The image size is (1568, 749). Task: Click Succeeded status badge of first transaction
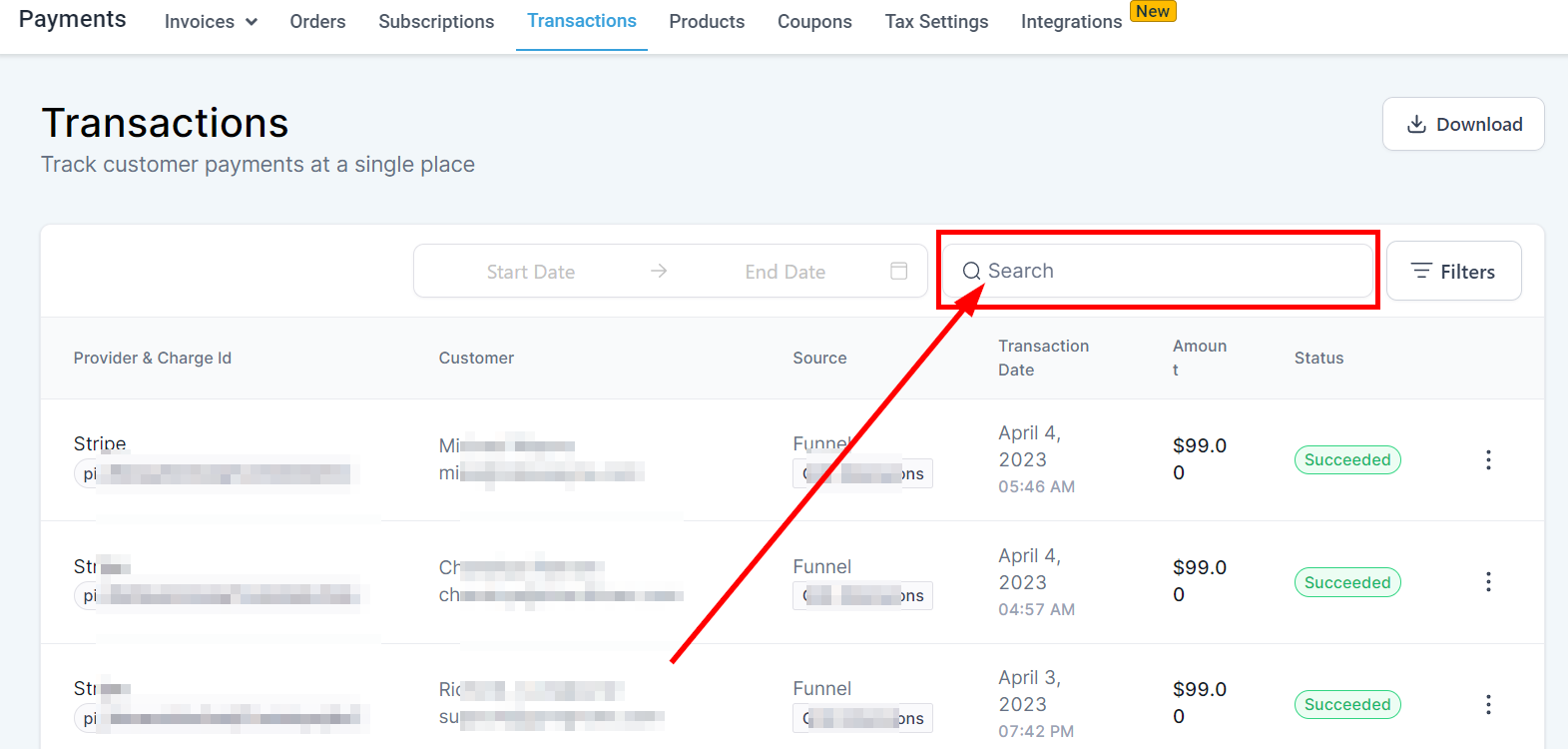(1347, 459)
